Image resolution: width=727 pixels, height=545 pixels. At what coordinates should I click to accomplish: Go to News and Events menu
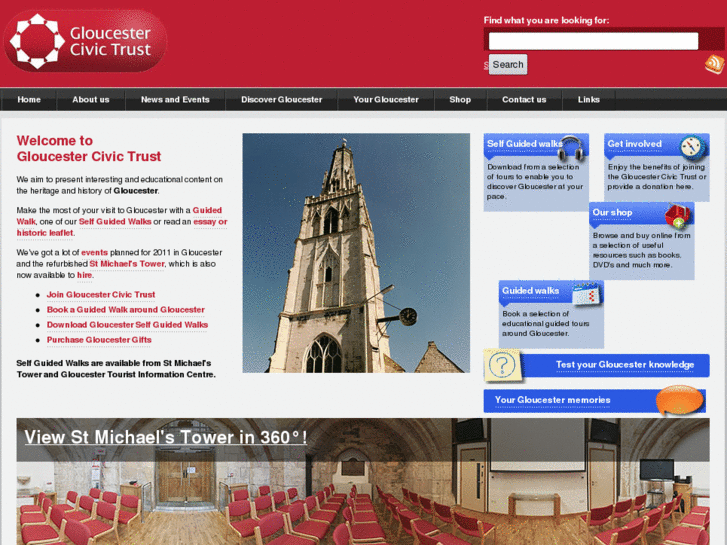click(175, 99)
